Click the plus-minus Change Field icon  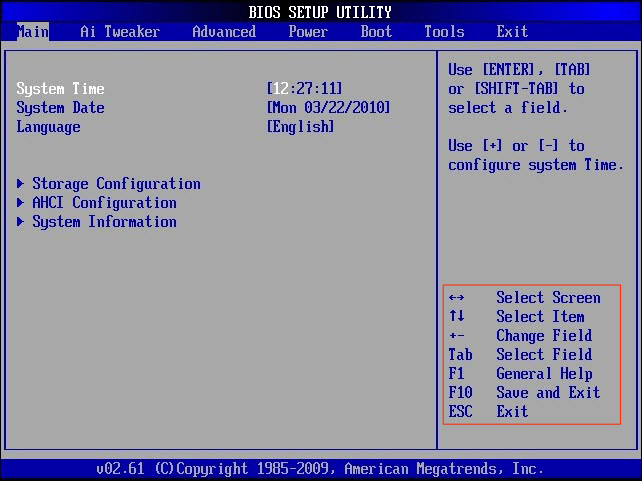[457, 336]
